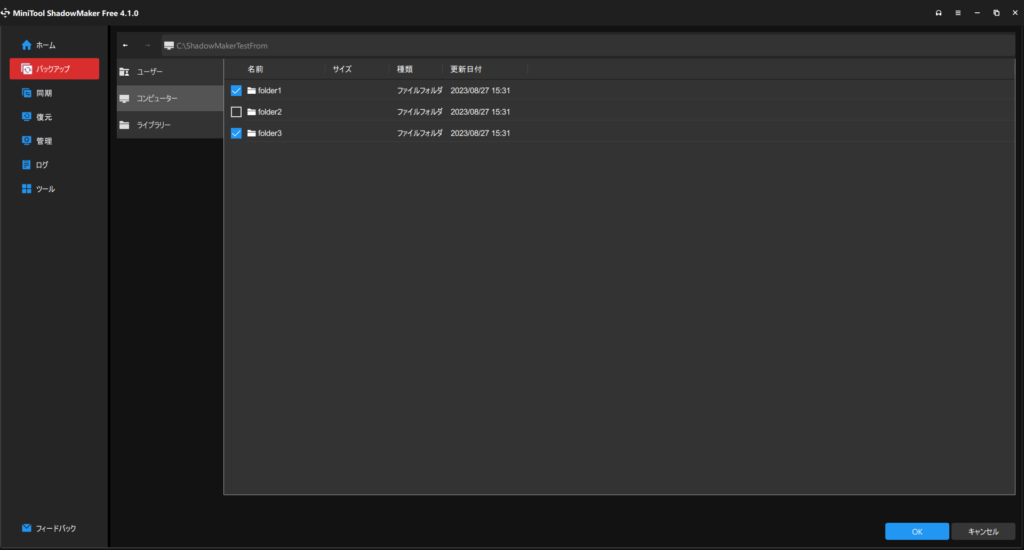Check the folder2 checkbox
The image size is (1024, 550).
coord(236,112)
